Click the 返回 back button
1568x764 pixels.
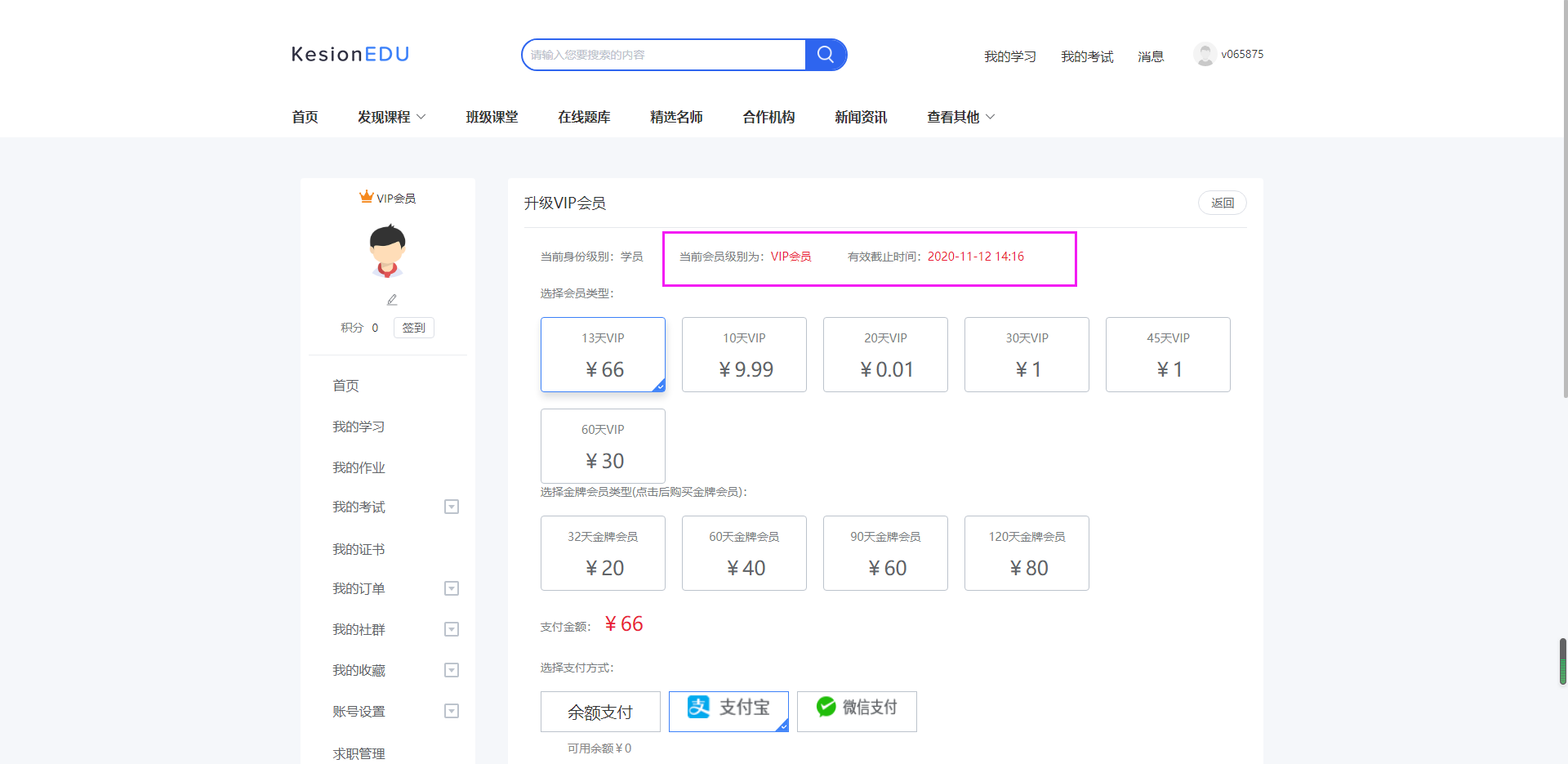click(1222, 203)
